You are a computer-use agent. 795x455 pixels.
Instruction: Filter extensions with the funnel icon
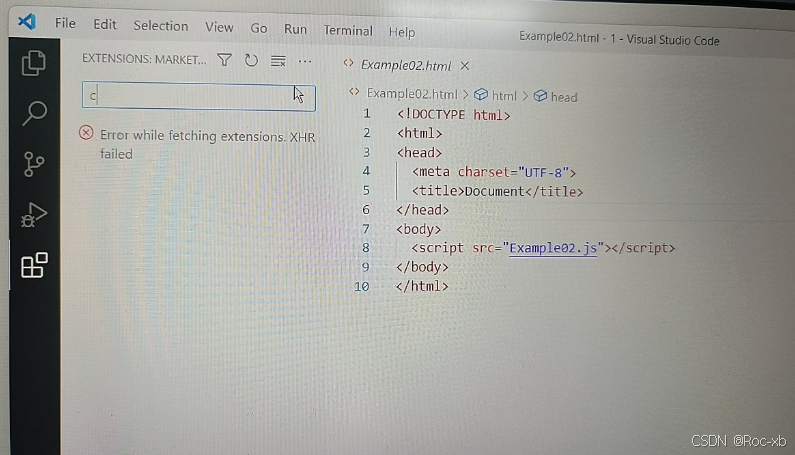tap(225, 60)
